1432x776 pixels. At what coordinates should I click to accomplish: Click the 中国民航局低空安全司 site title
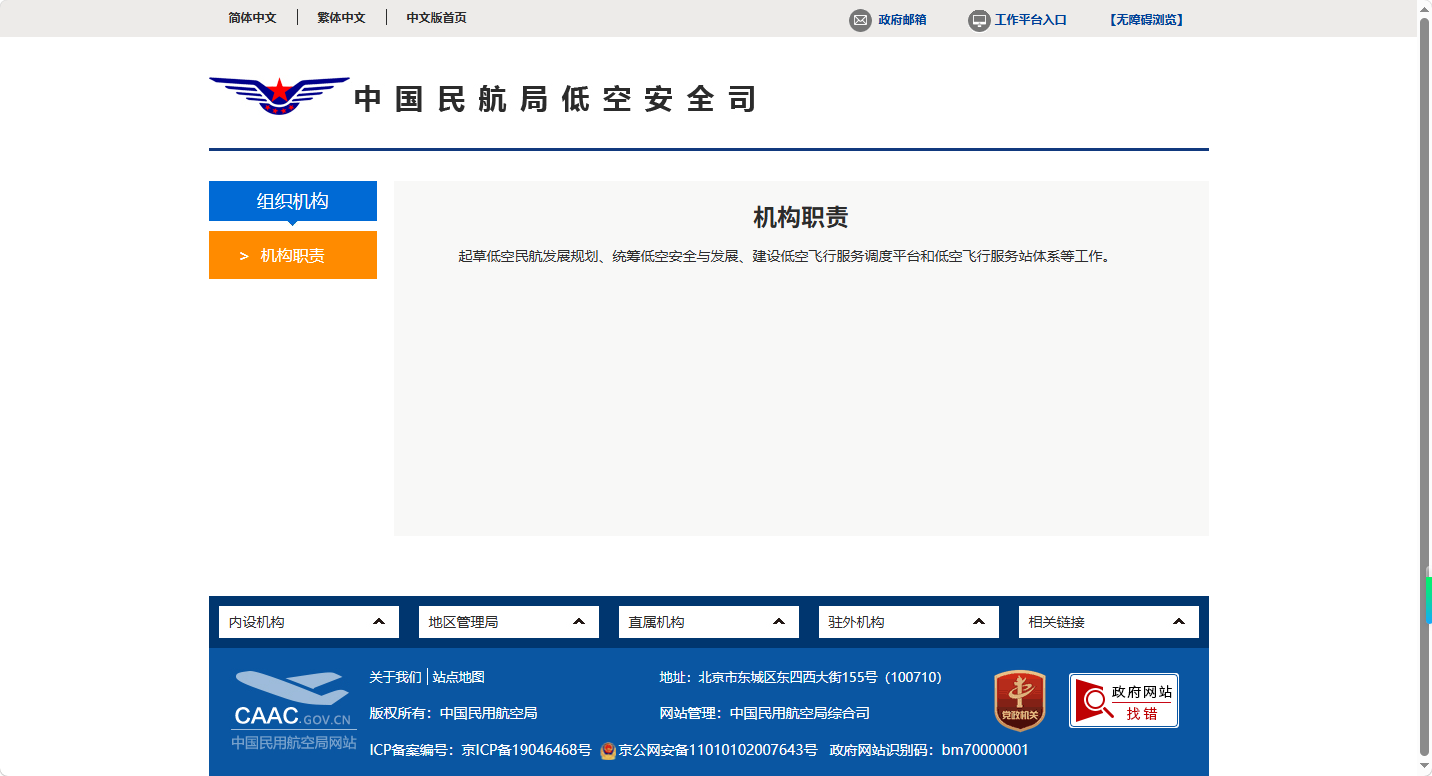point(556,99)
